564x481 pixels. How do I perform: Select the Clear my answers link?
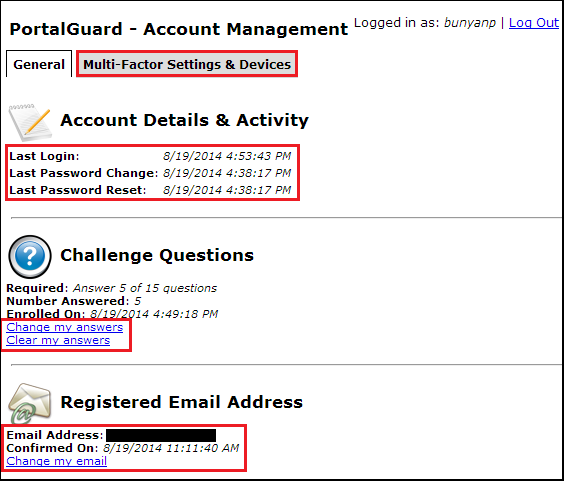pyautogui.click(x=58, y=340)
